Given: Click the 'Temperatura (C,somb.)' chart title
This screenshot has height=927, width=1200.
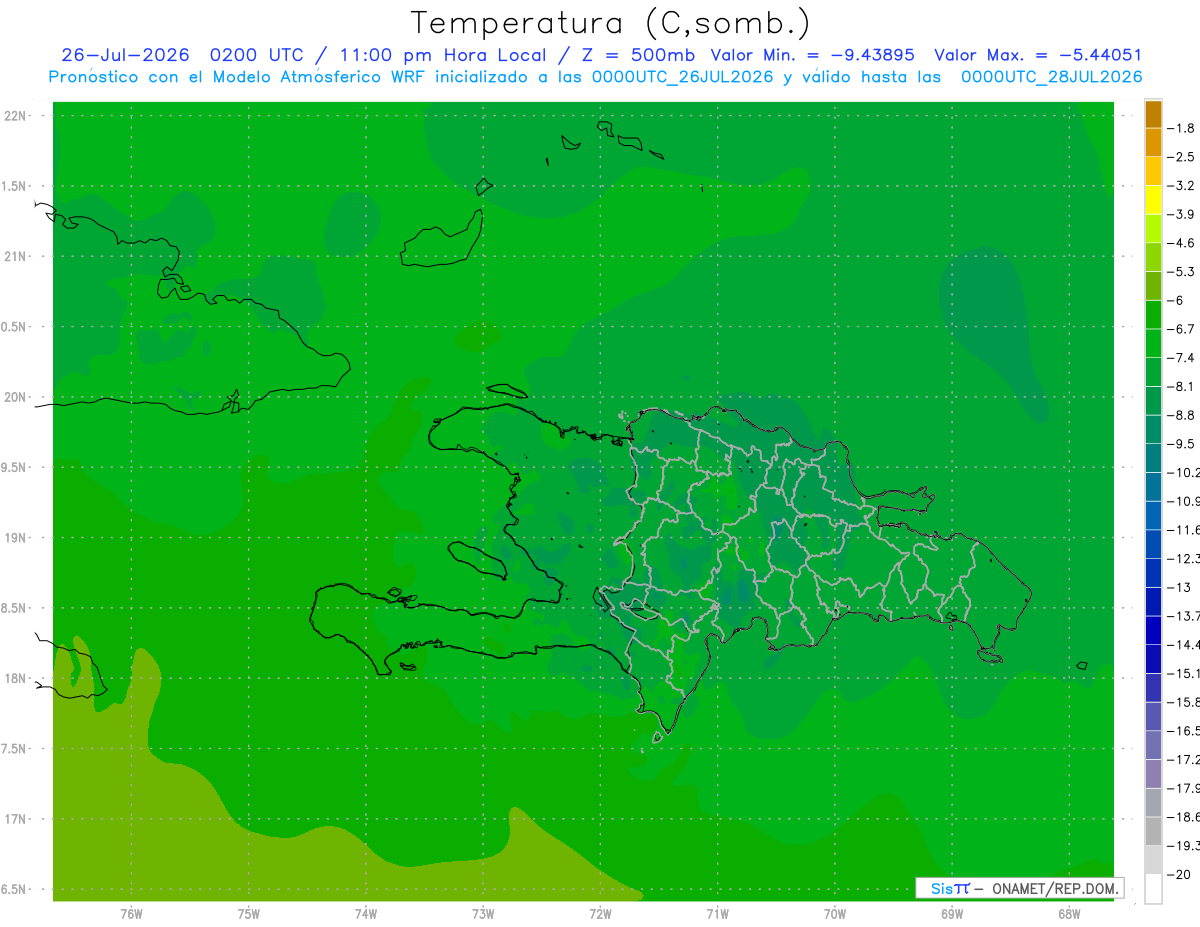Looking at the screenshot, I should 611,23.
